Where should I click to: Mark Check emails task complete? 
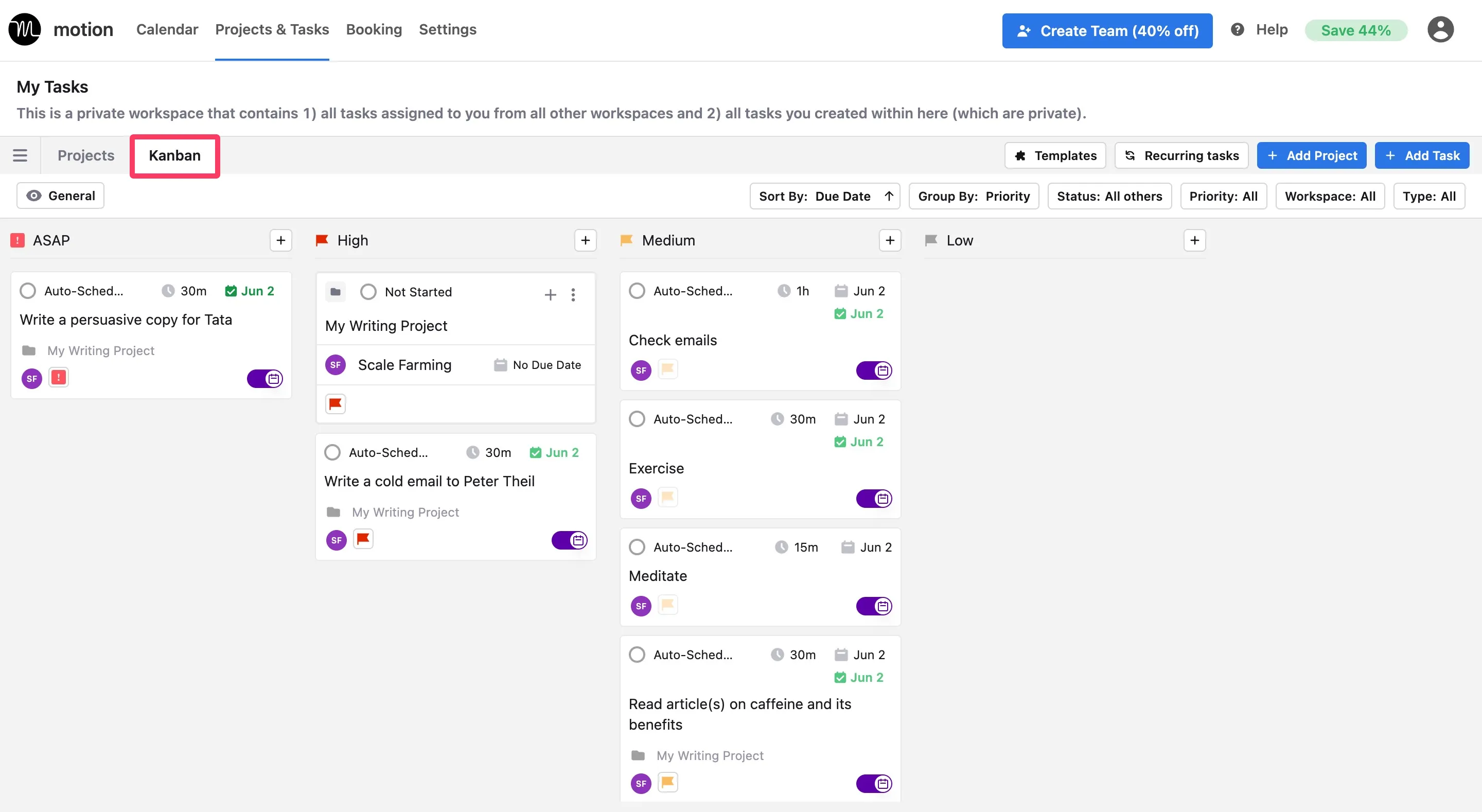tap(637, 291)
